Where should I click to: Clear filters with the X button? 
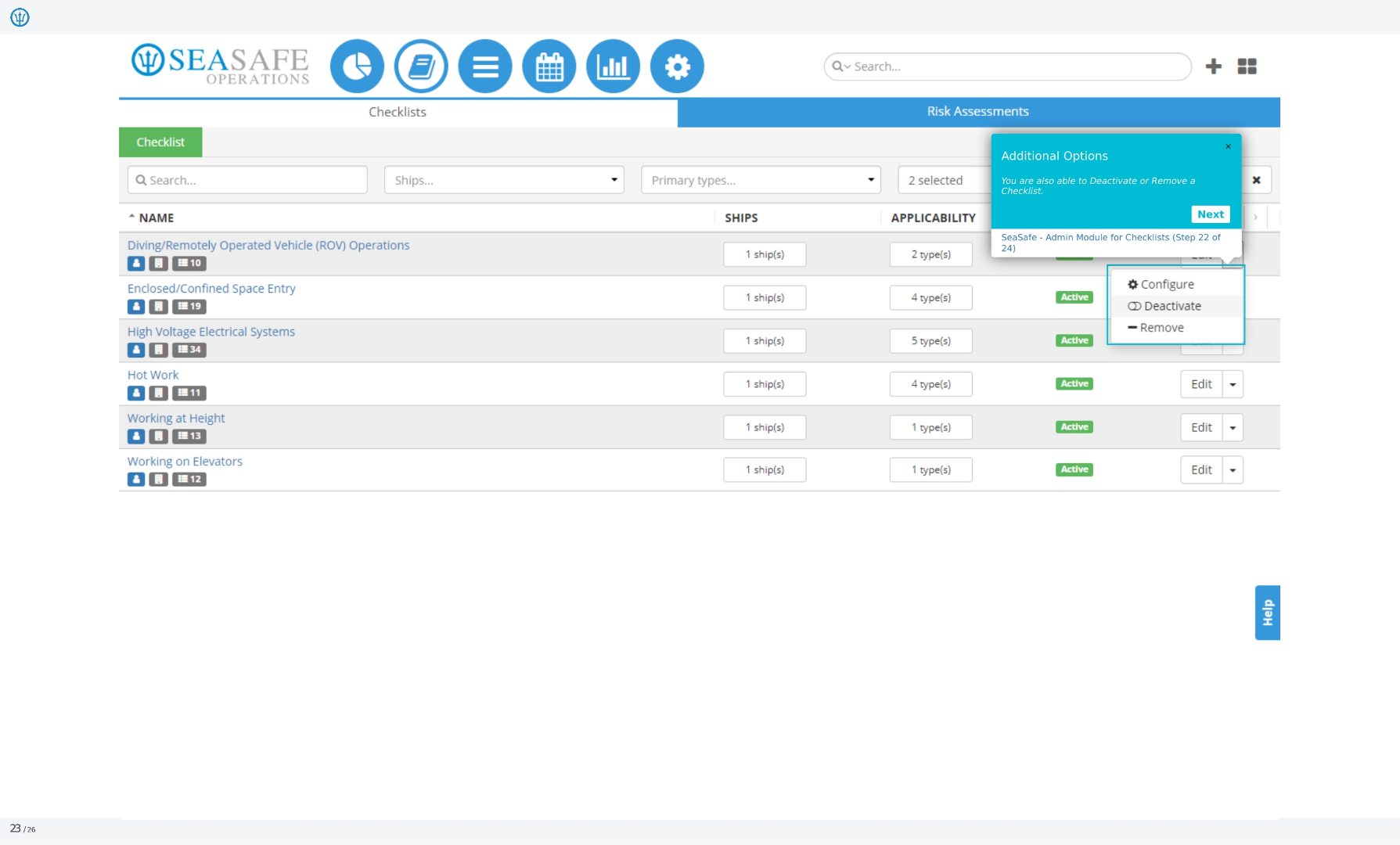(1256, 180)
